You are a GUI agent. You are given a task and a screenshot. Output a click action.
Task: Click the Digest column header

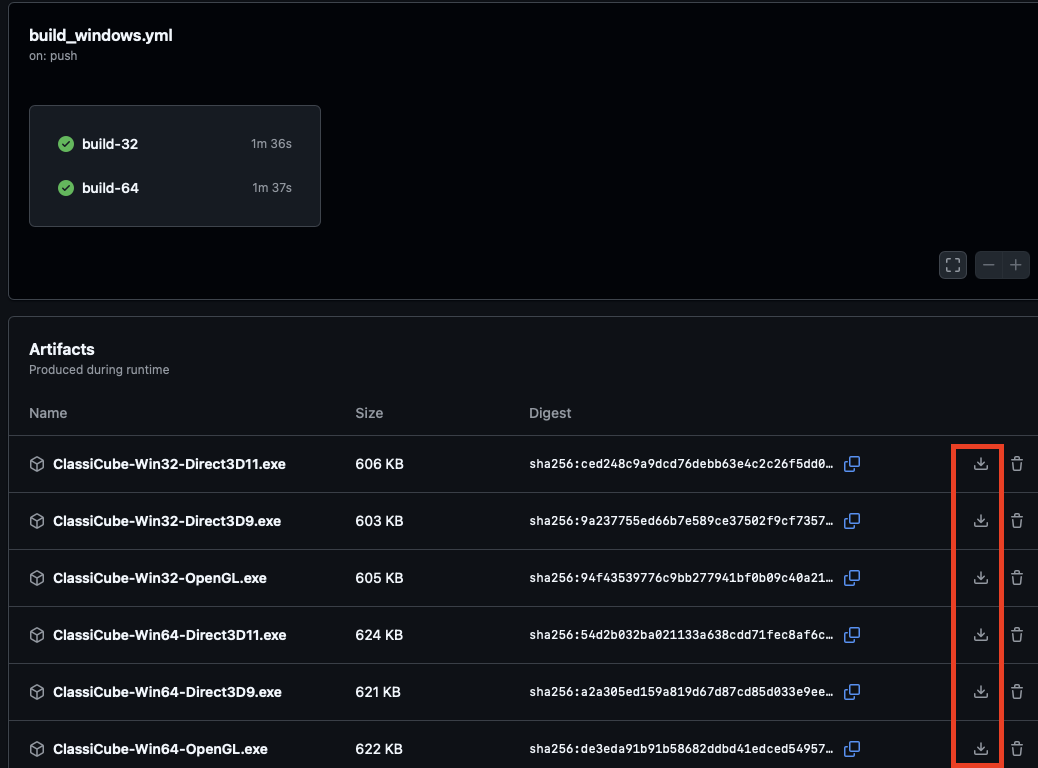click(x=550, y=413)
